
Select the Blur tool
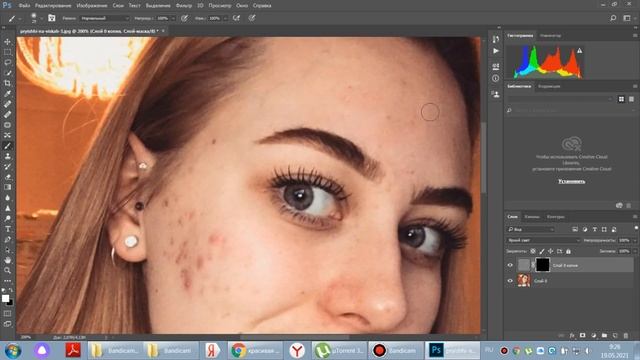click(7, 198)
